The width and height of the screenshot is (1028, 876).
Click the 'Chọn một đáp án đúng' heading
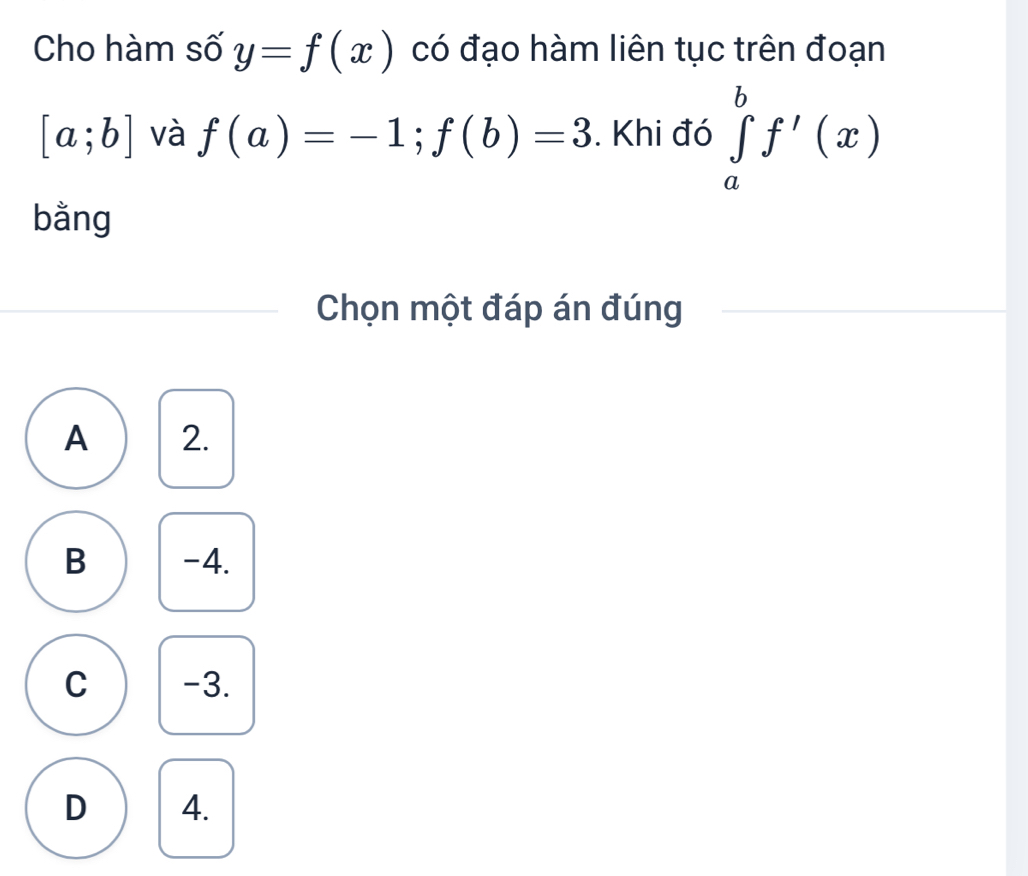click(500, 311)
